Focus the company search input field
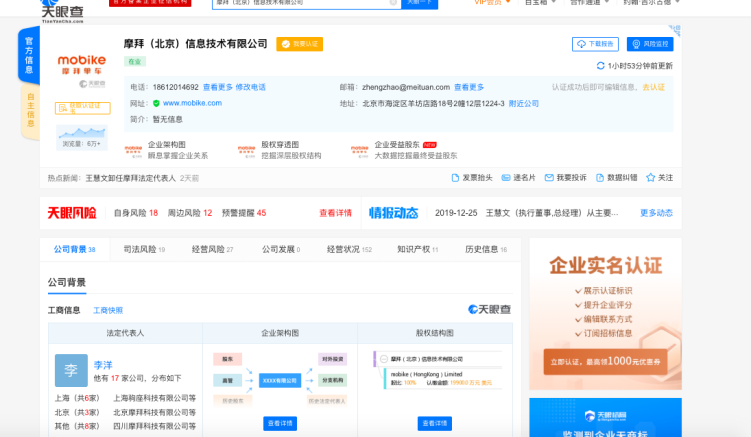The width and height of the screenshot is (751, 437). 307,3
